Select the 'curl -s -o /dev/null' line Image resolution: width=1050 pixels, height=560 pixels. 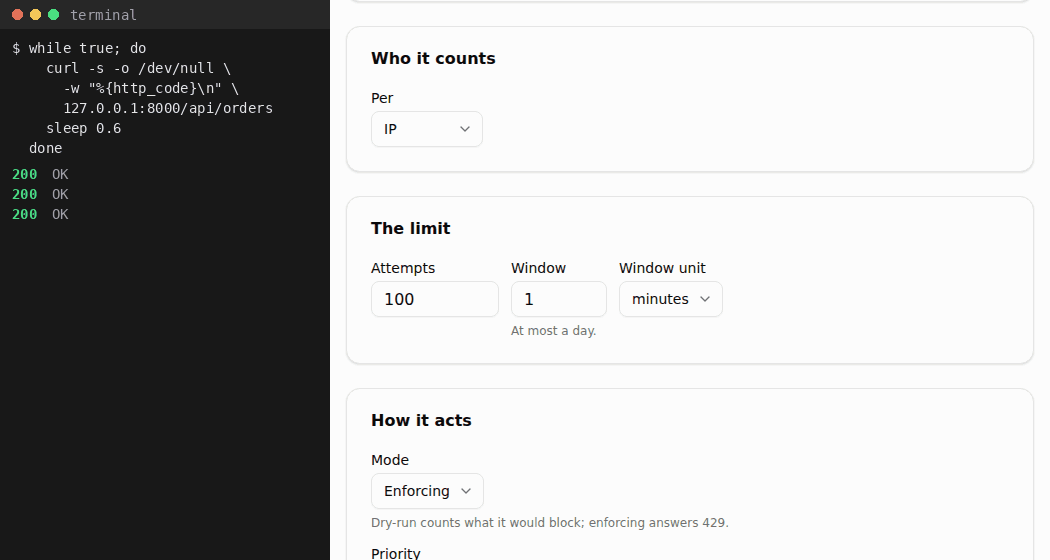click(x=138, y=68)
